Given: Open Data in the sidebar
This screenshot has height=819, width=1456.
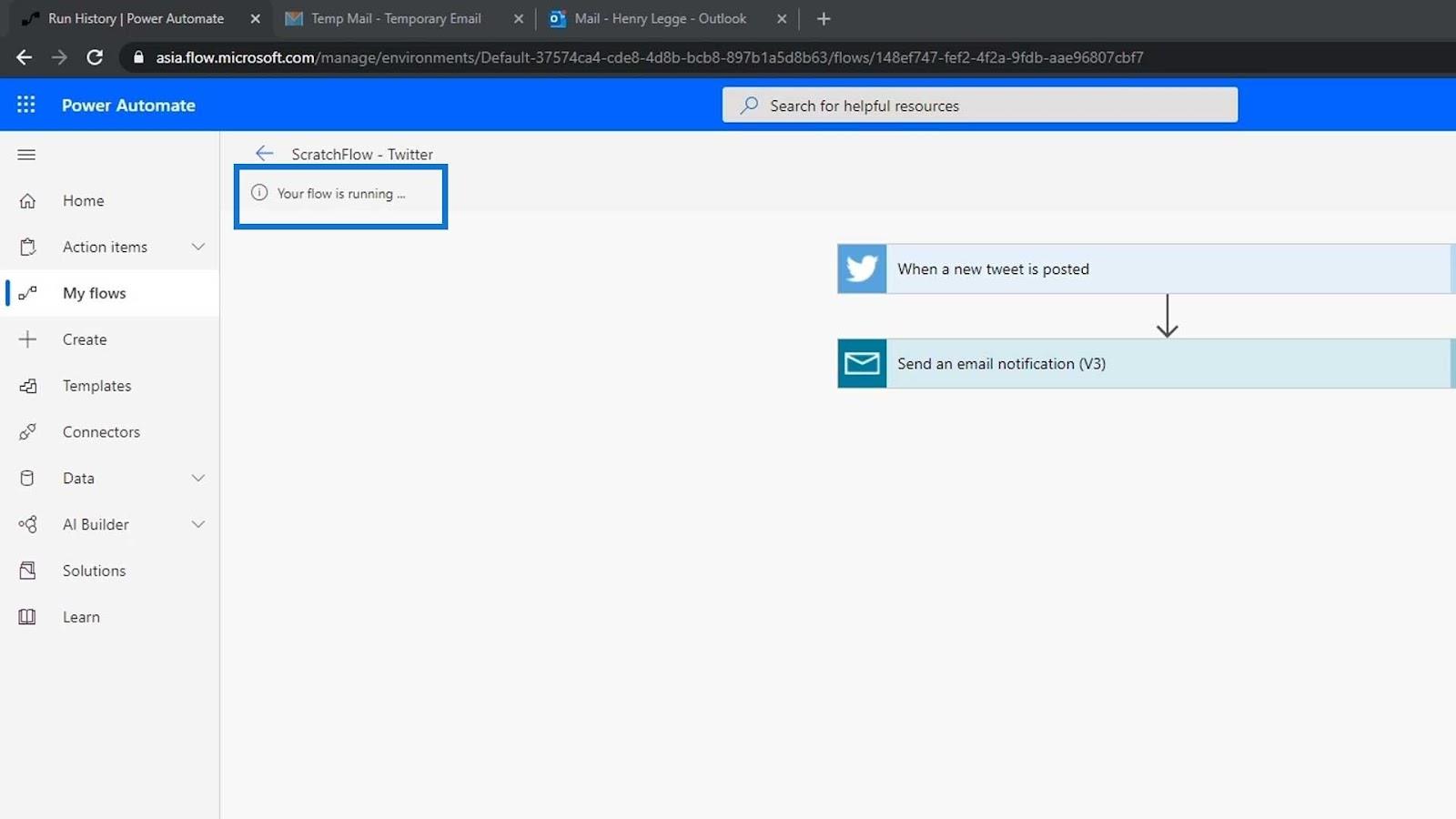Looking at the screenshot, I should (109, 478).
